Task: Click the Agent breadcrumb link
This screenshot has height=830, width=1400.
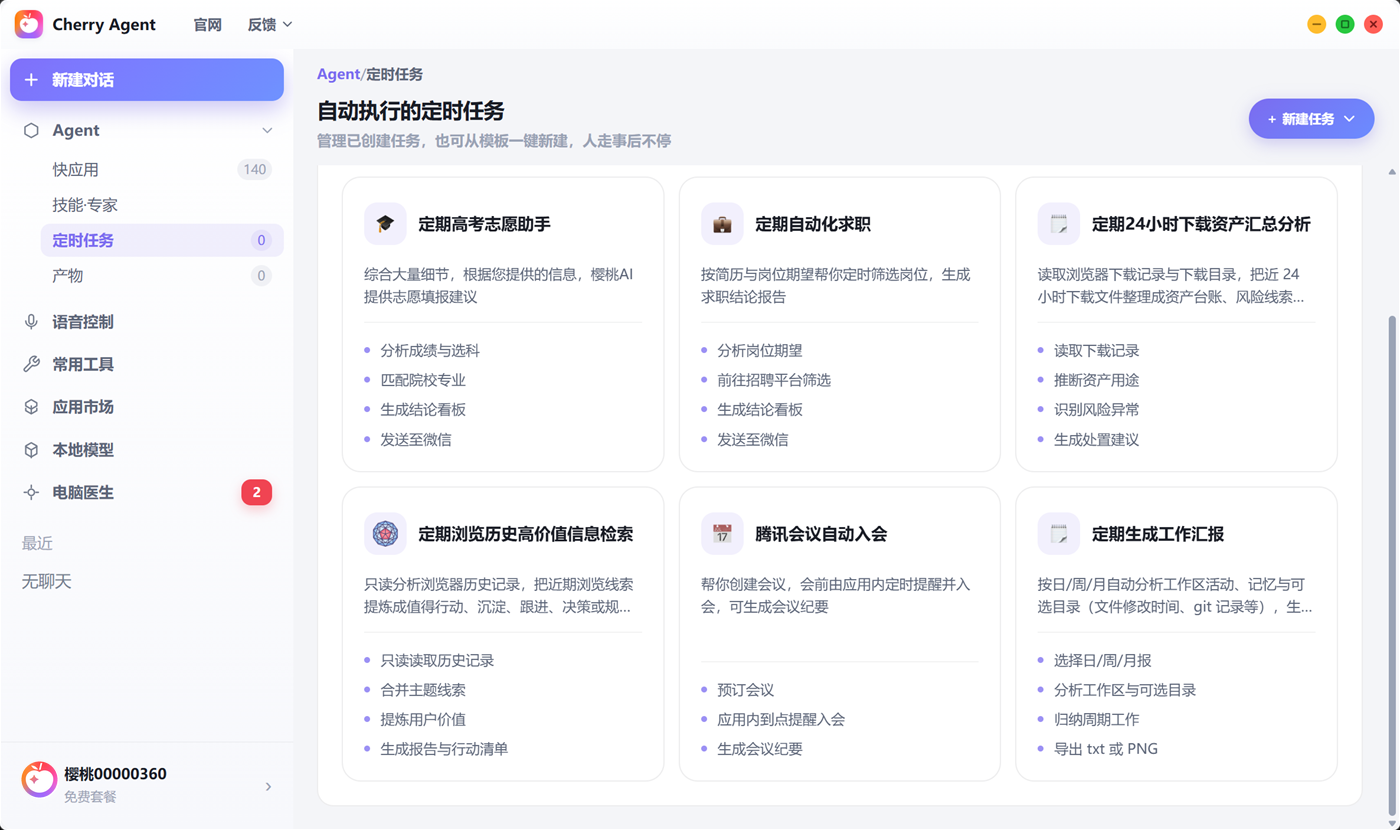Action: point(338,74)
